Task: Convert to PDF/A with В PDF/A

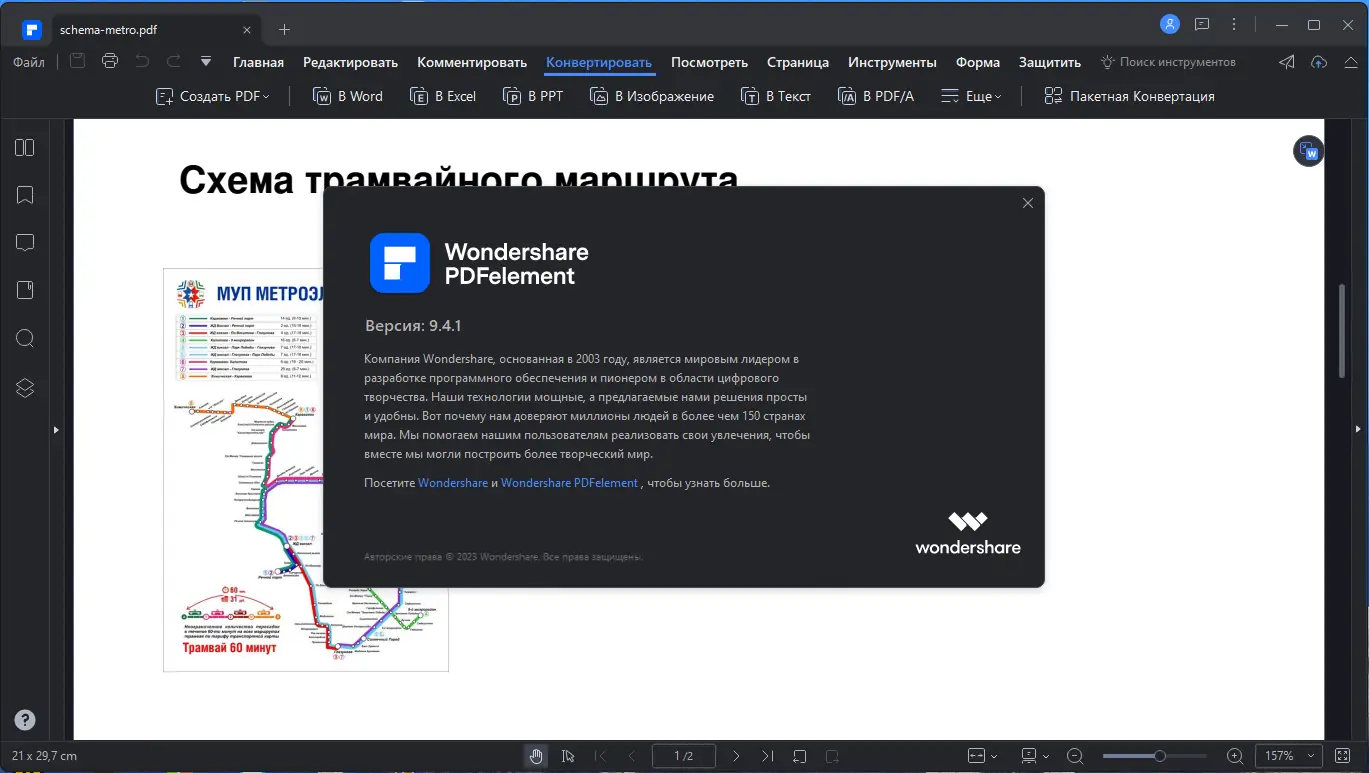Action: point(876,96)
